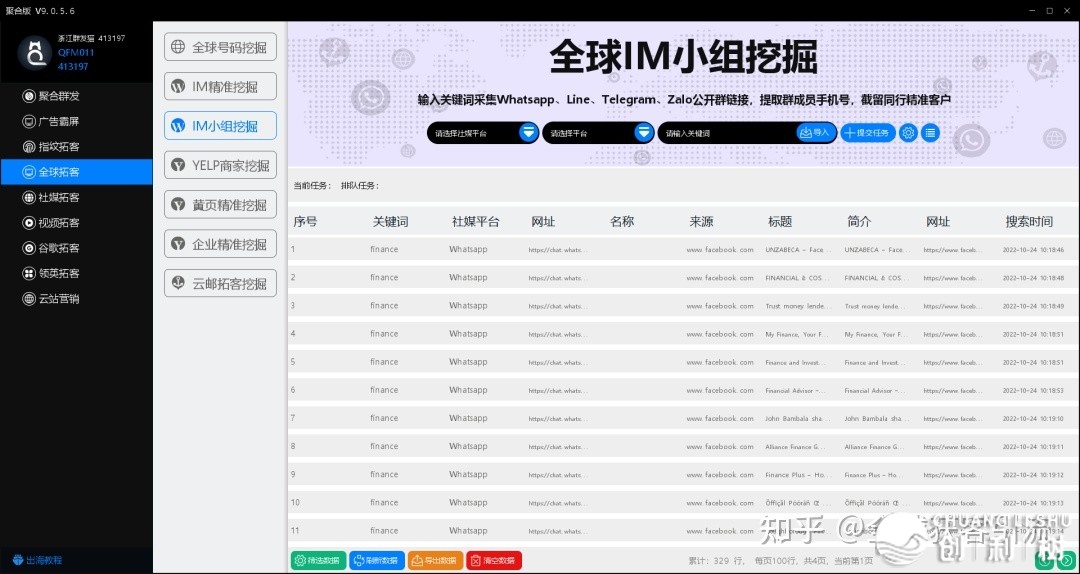Switch to the YELP商家挖掘 tab
Image resolution: width=1080 pixels, height=574 pixels.
pyautogui.click(x=220, y=165)
